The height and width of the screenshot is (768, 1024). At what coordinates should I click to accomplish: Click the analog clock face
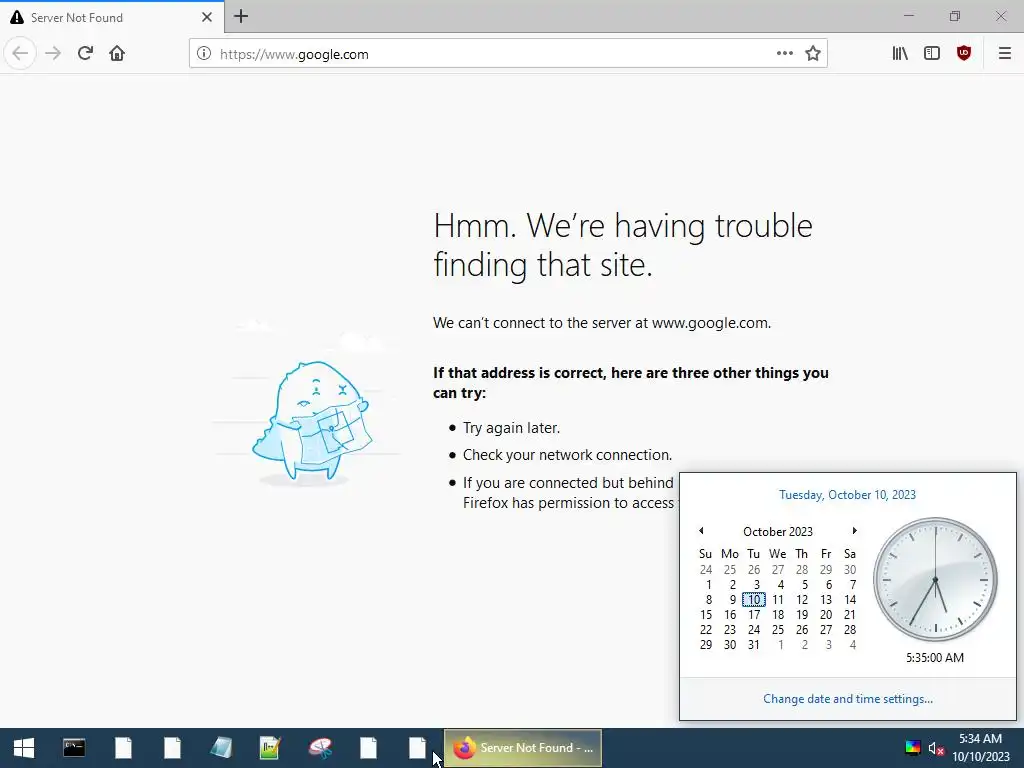pos(935,579)
